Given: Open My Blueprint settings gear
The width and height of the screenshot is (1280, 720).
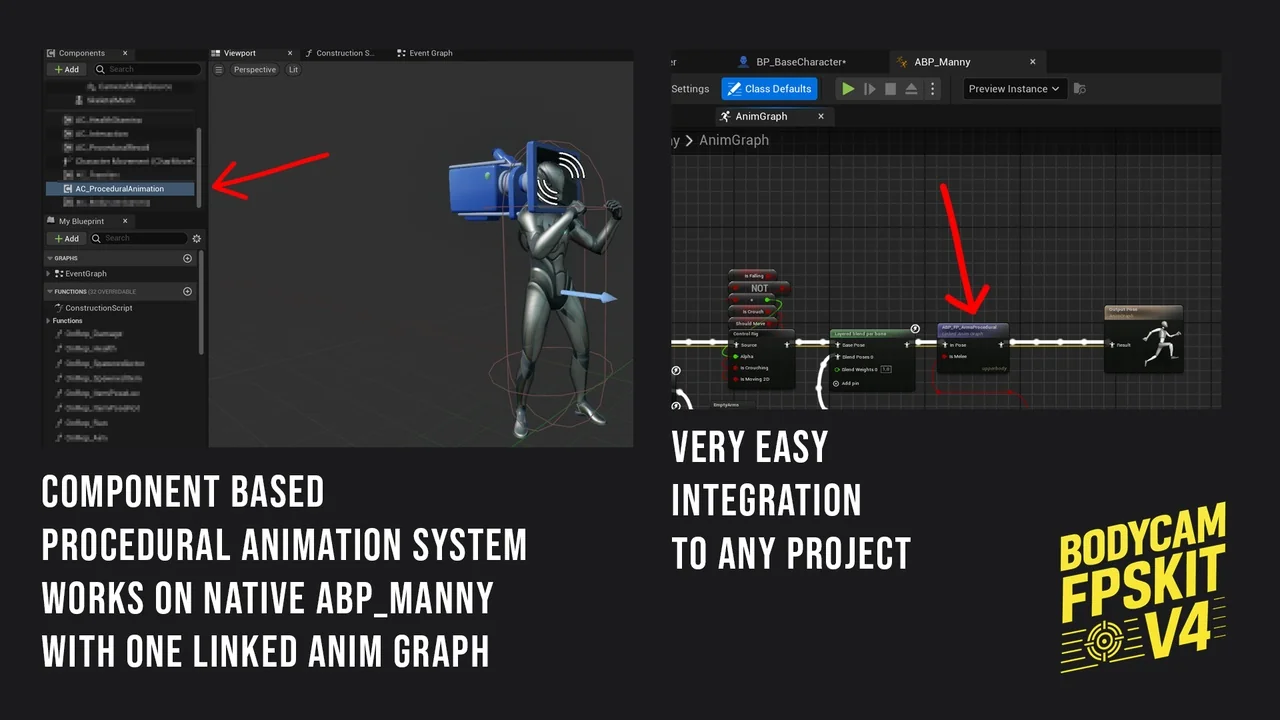Looking at the screenshot, I should click(x=196, y=239).
